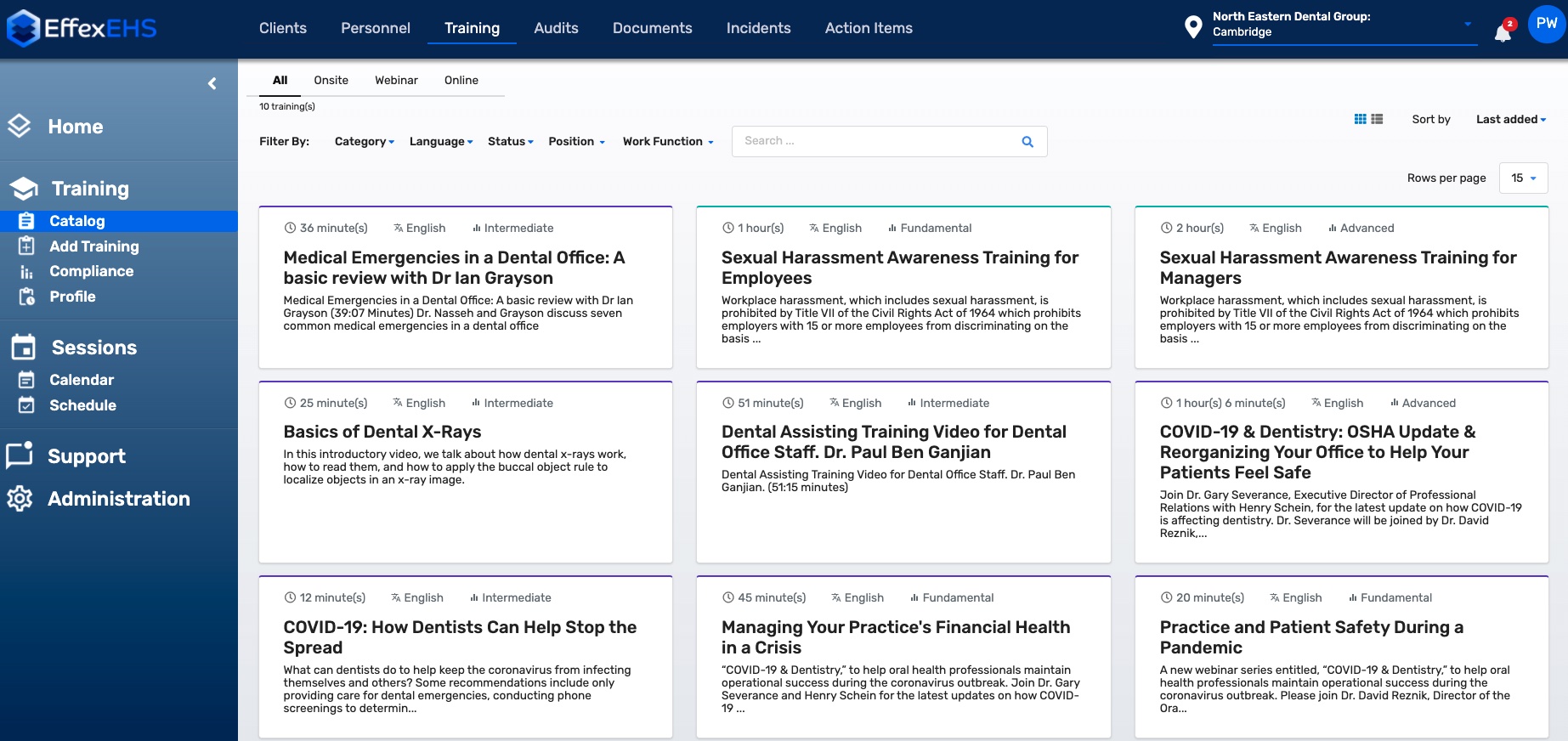Screen dimensions: 1568x741
Task: Click the Add Training icon
Action: 26,246
